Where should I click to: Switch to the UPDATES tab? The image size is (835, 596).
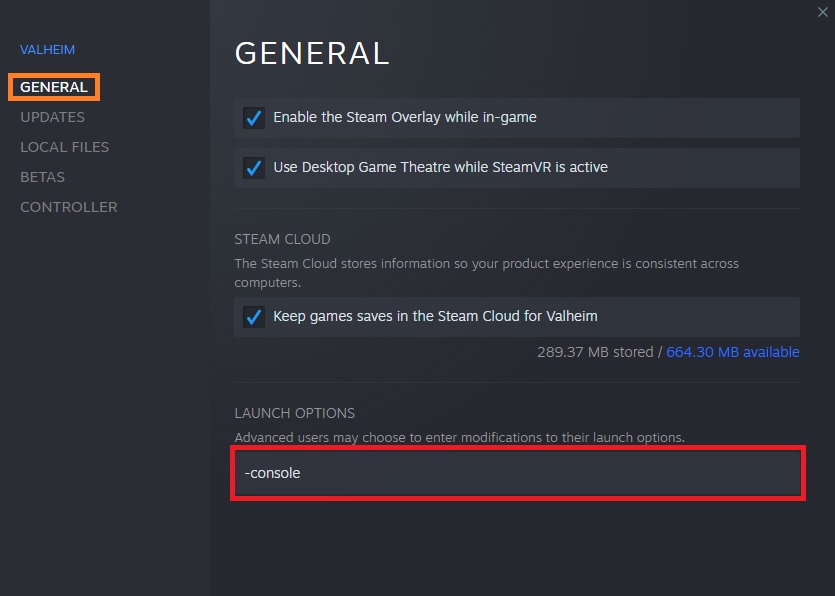click(52, 117)
